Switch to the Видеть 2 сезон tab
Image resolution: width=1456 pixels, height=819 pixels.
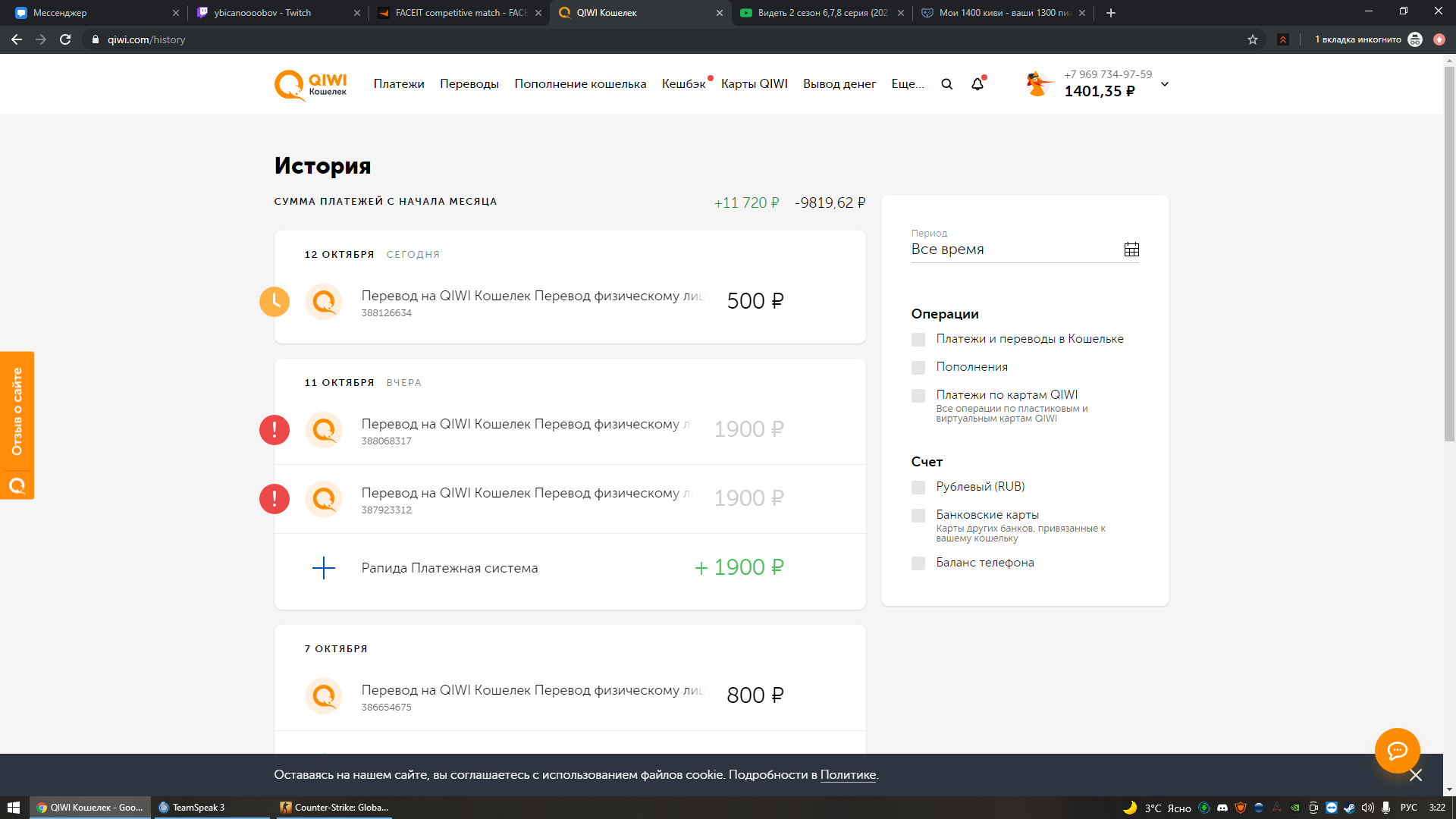click(823, 13)
